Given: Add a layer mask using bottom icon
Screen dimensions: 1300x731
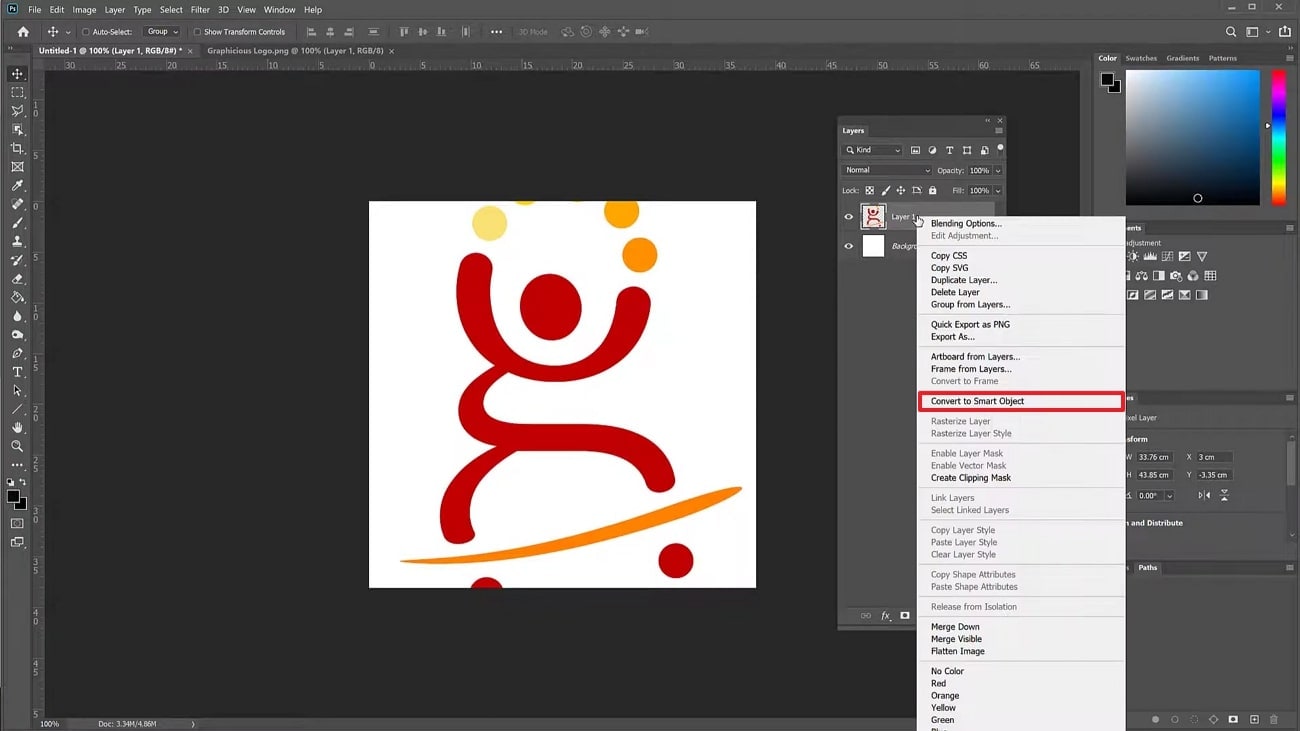Looking at the screenshot, I should [905, 616].
